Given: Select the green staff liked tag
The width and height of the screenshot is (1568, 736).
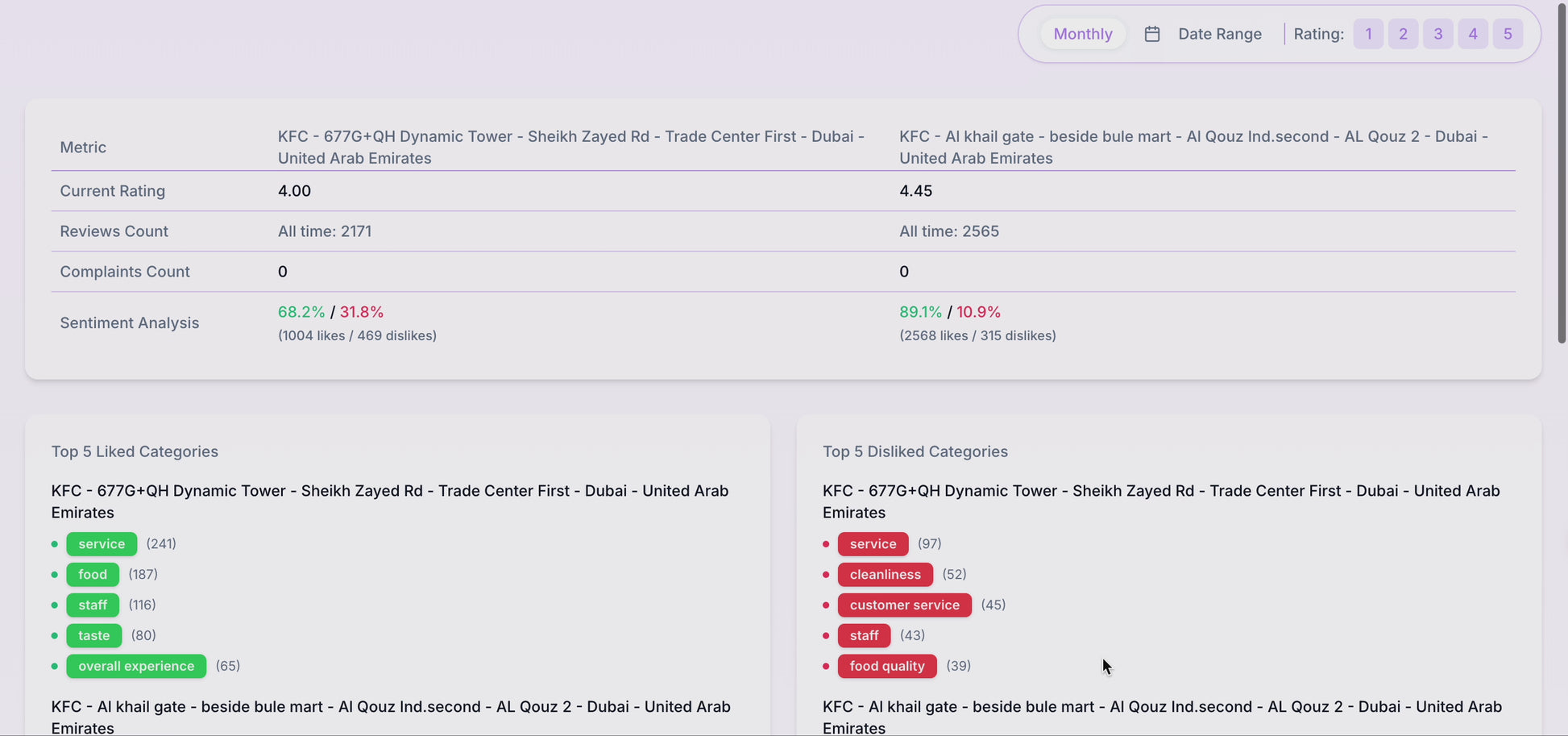Looking at the screenshot, I should pos(93,605).
